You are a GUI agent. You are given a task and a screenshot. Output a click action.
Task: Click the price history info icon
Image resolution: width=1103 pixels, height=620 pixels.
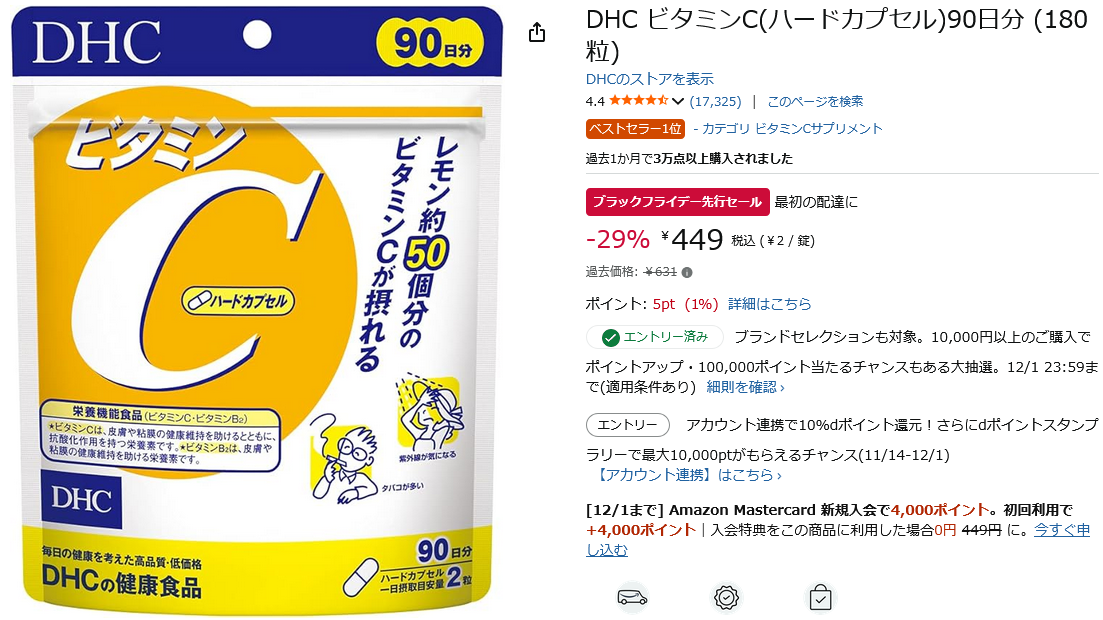click(x=687, y=272)
